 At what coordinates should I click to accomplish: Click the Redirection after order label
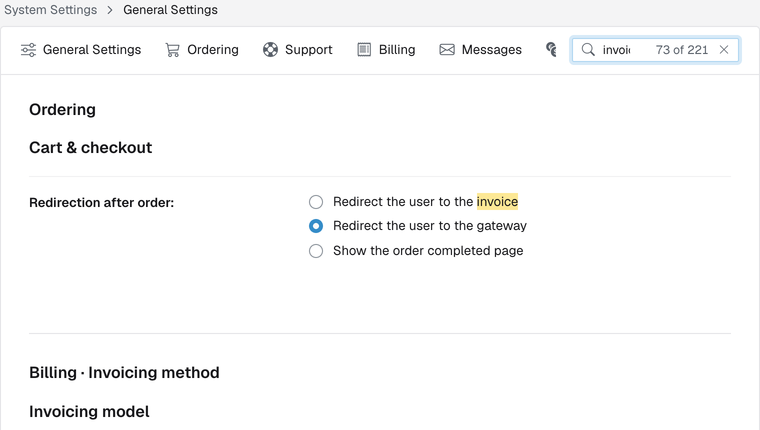101,202
